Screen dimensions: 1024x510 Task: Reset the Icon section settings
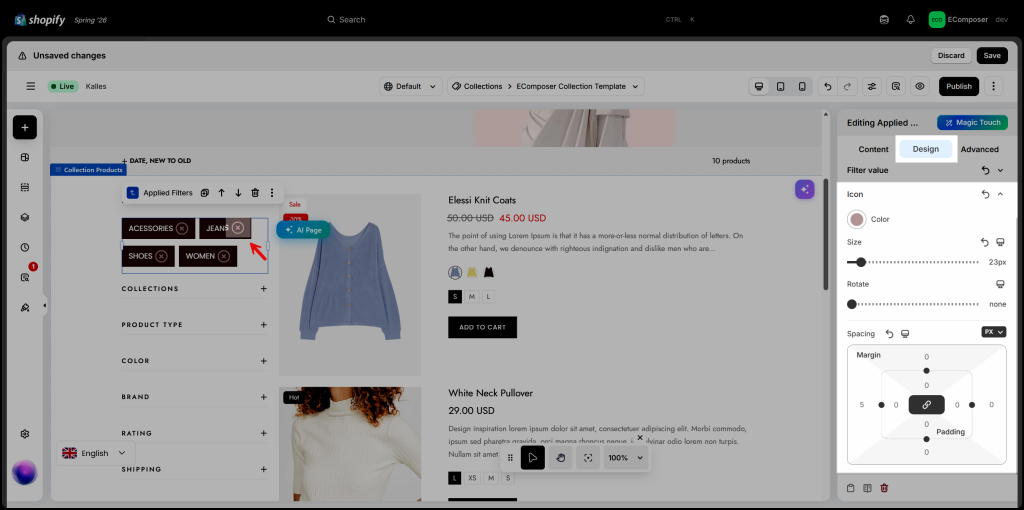(x=985, y=195)
